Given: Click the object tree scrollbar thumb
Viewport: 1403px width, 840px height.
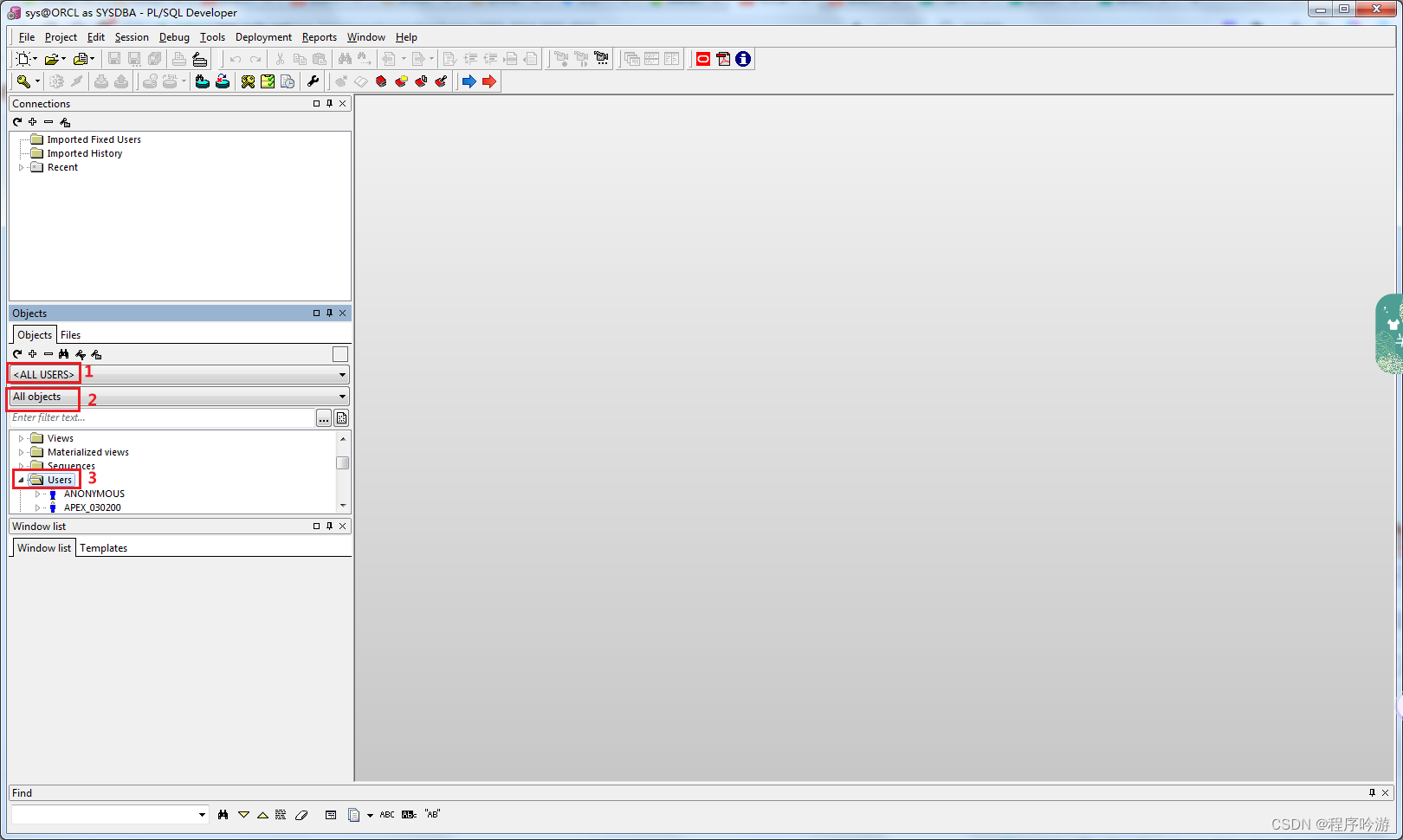Looking at the screenshot, I should 343,462.
